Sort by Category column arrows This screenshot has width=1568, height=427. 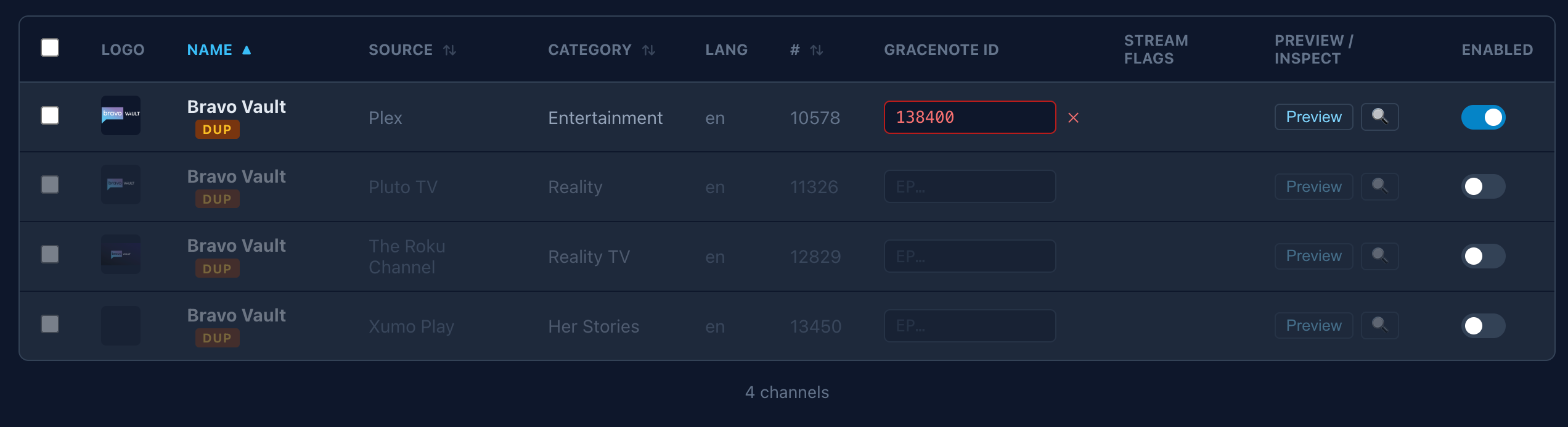(x=648, y=50)
